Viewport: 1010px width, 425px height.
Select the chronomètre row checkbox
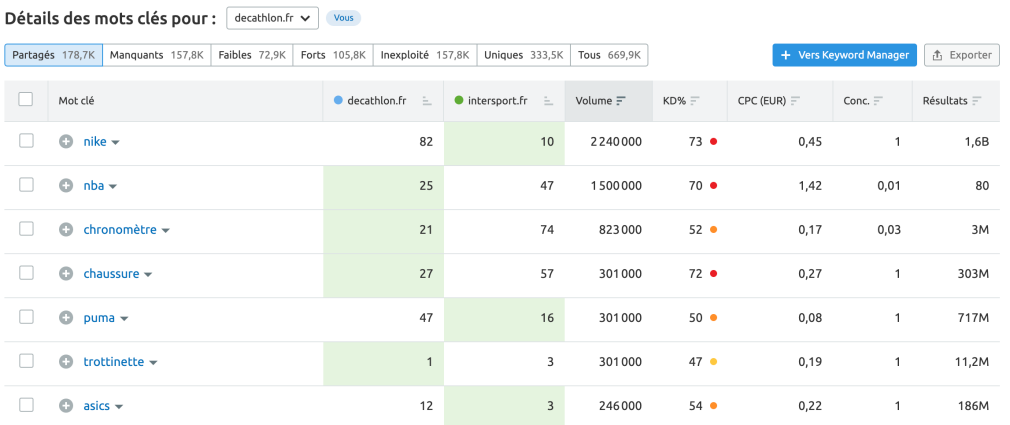click(26, 229)
